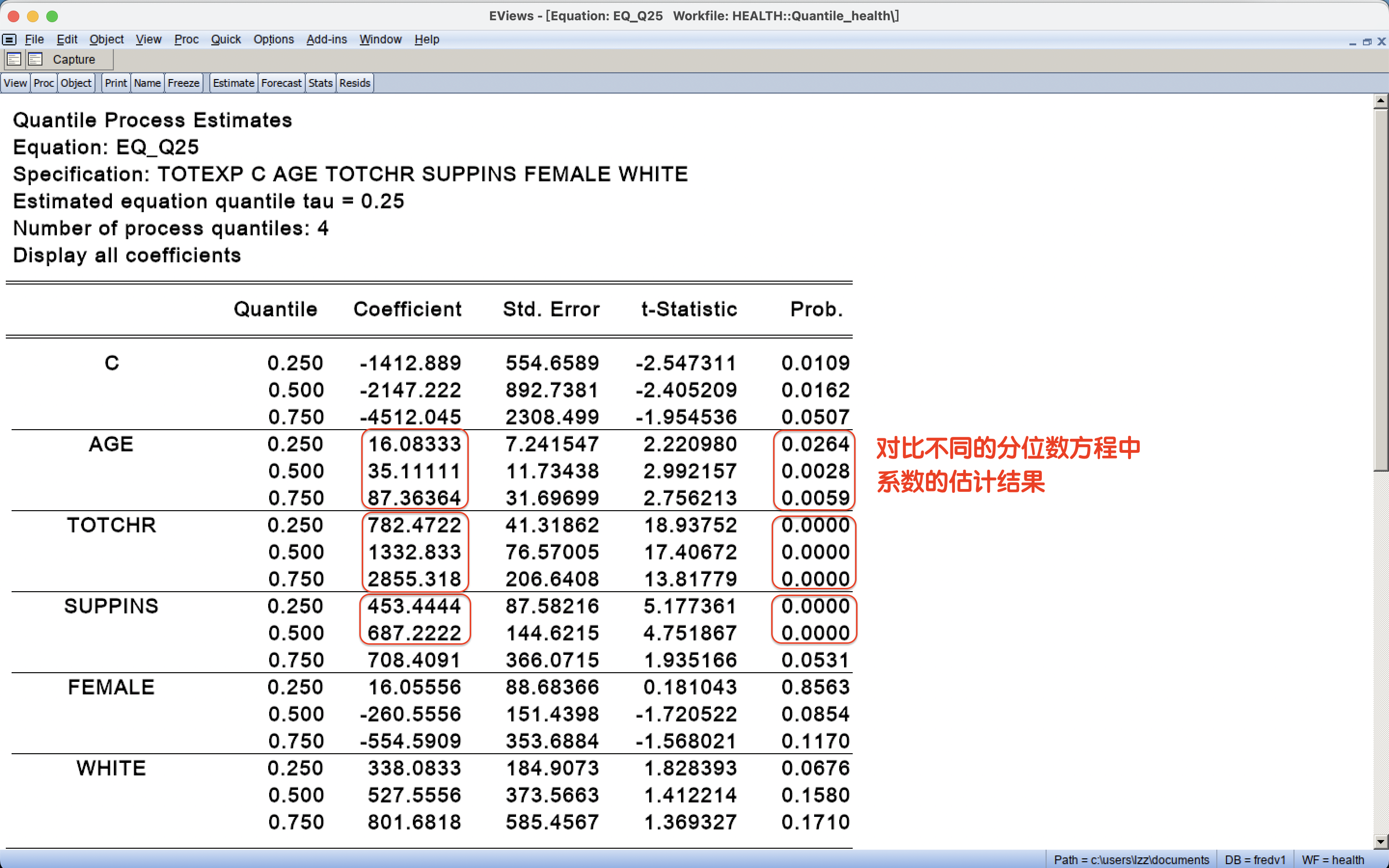1389x868 pixels.
Task: Click the Stats button
Action: [x=320, y=83]
